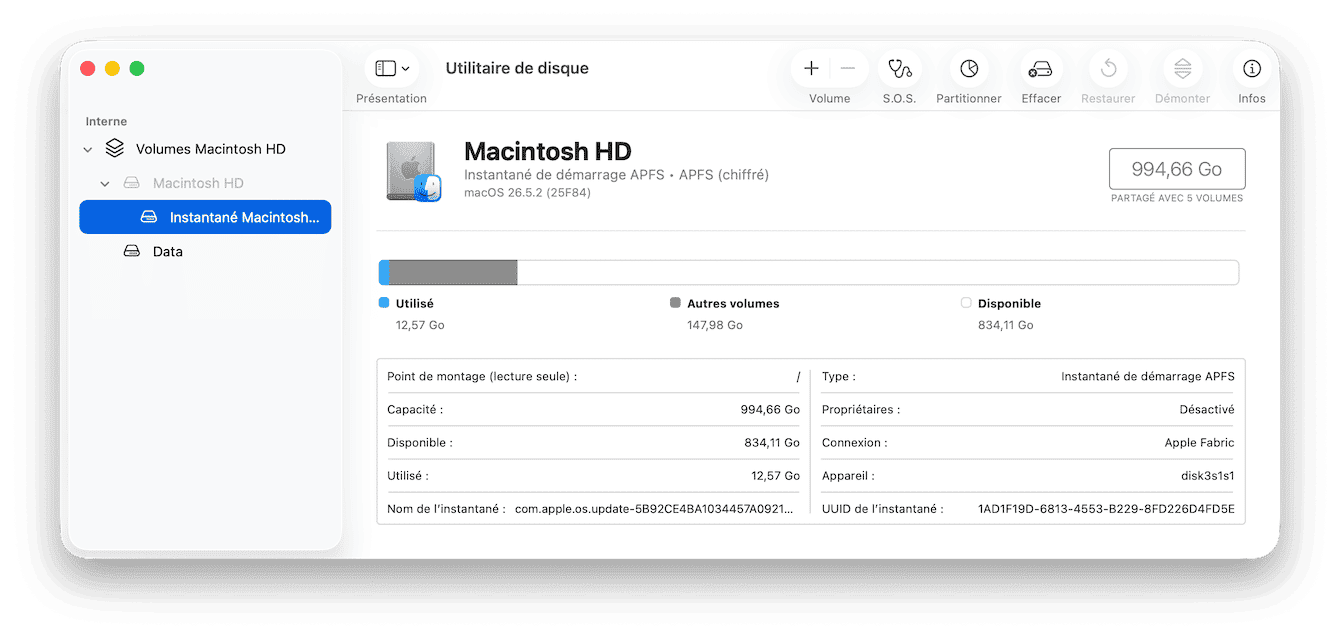Click the 994,66 Go capacity box
The height and width of the screenshot is (638, 1340).
[x=1177, y=169]
